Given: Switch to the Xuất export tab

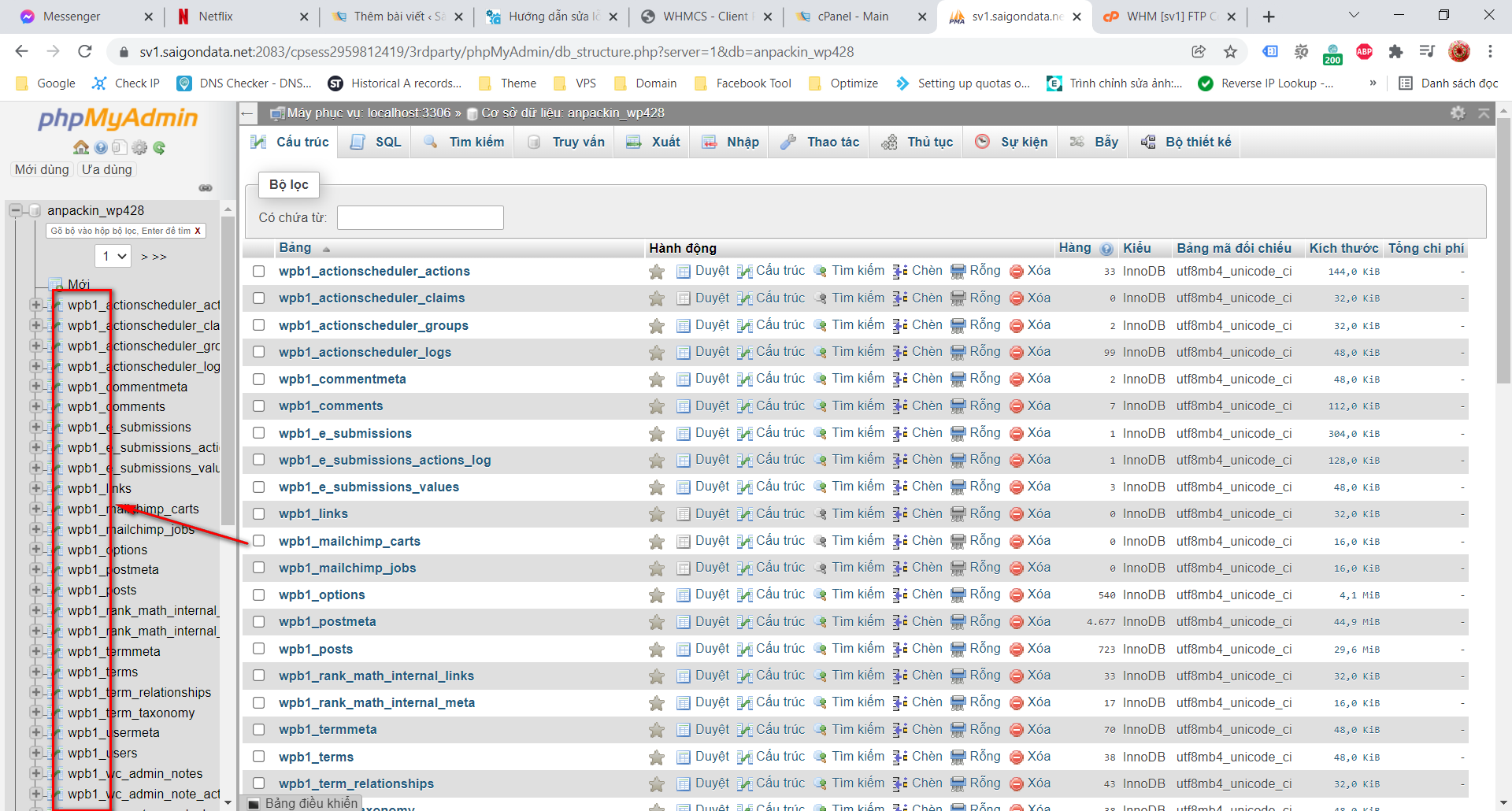Looking at the screenshot, I should [x=653, y=143].
